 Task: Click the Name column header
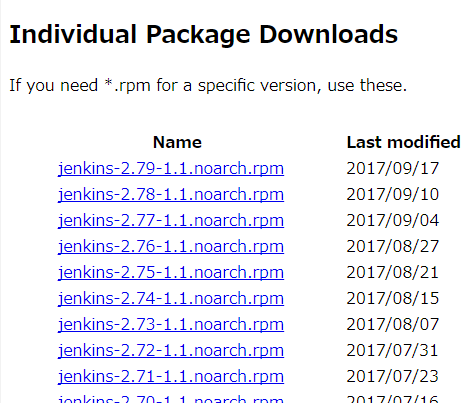click(177, 142)
